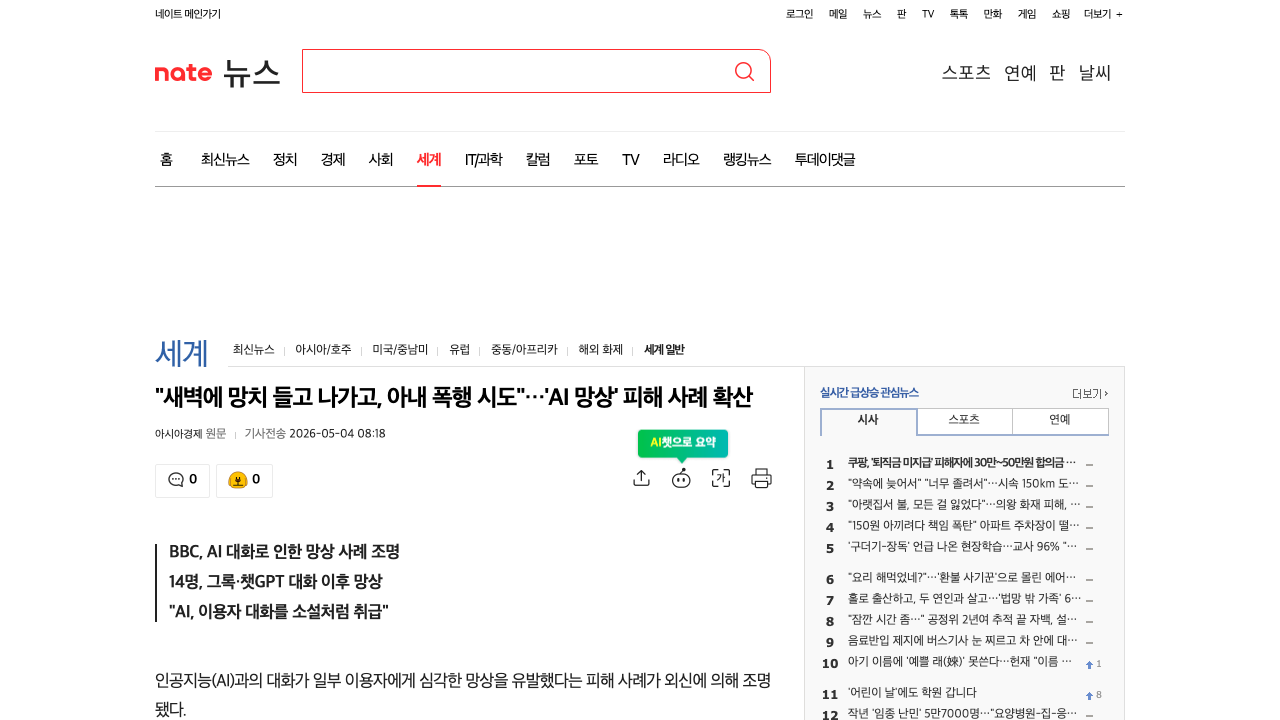The height and width of the screenshot is (720, 1280).
Task: Open rank 11 어린이 날에도 학원 갑니다
Action: coord(912,693)
